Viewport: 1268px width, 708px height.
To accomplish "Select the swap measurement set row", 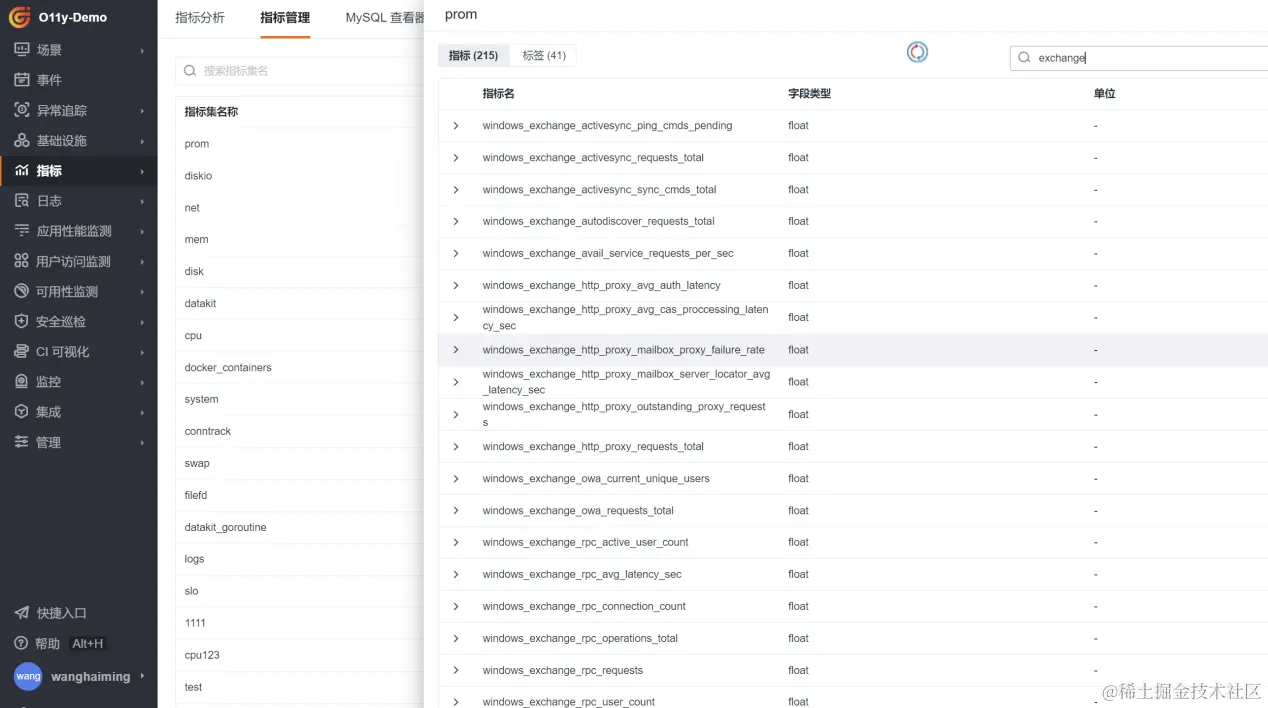I will click(x=300, y=464).
